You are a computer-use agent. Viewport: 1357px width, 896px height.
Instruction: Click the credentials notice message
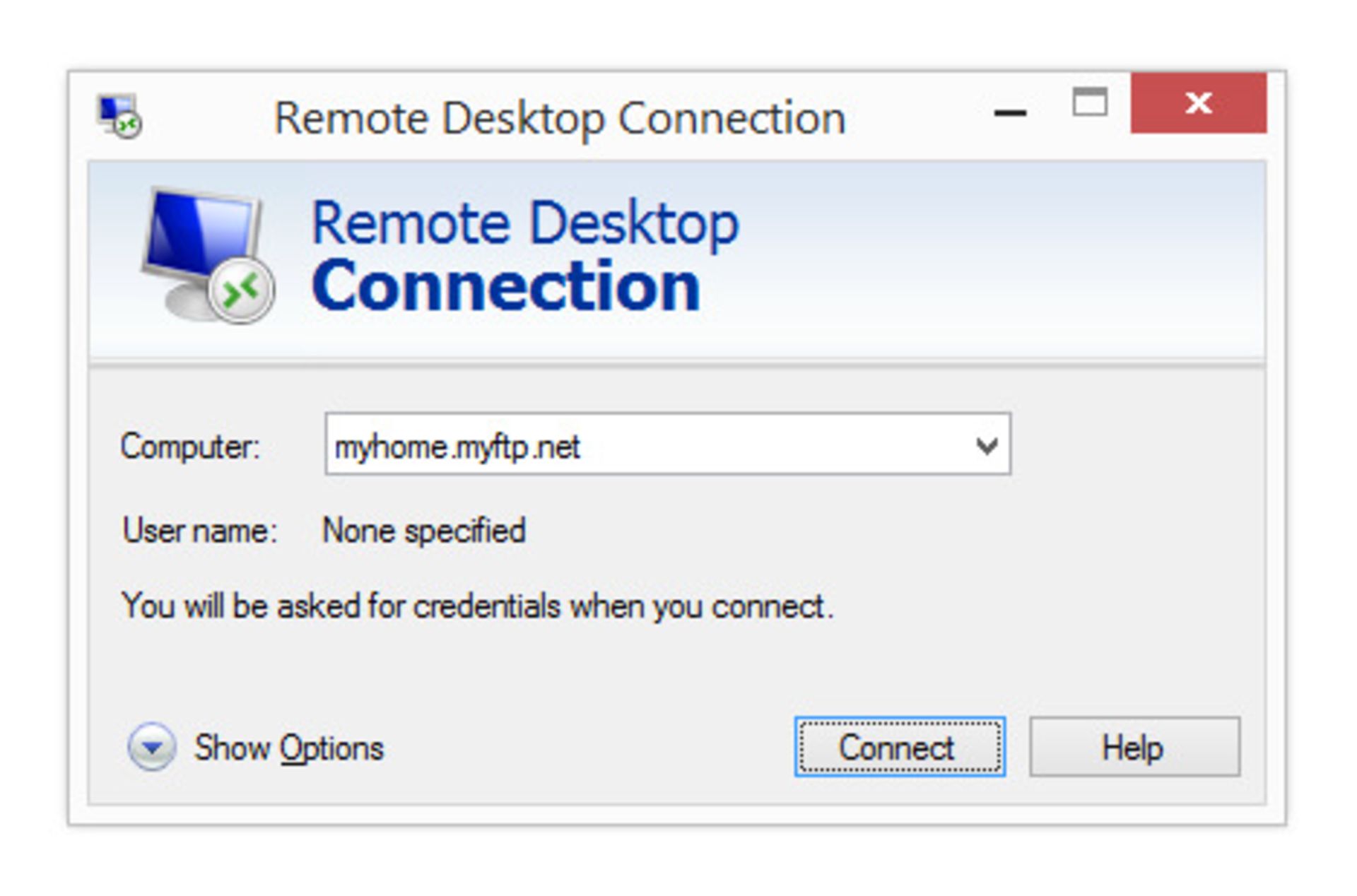tap(478, 606)
